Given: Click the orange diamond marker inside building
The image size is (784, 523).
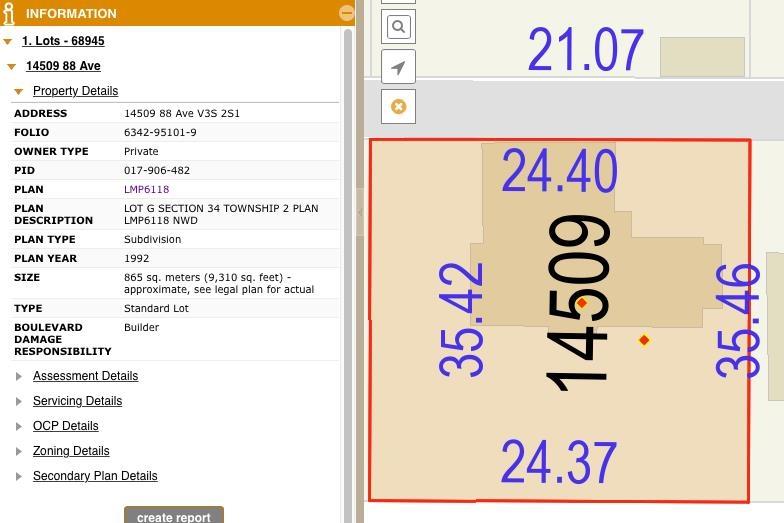Looking at the screenshot, I should point(582,303).
